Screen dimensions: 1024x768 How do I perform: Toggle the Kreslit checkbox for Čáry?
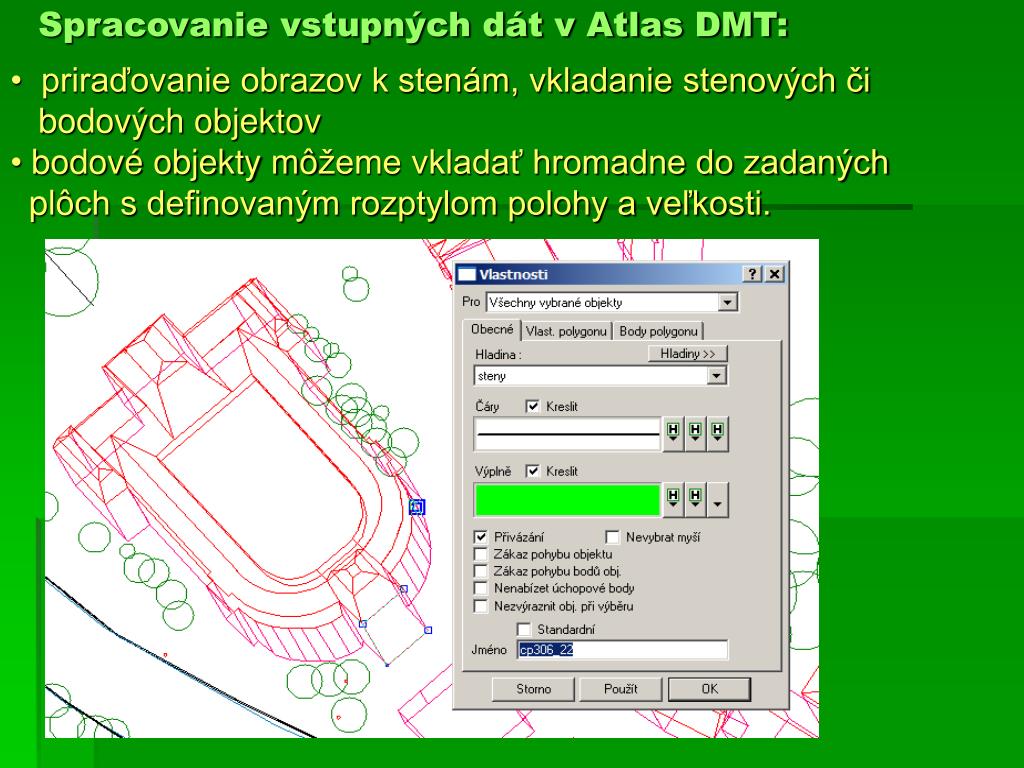coord(532,406)
